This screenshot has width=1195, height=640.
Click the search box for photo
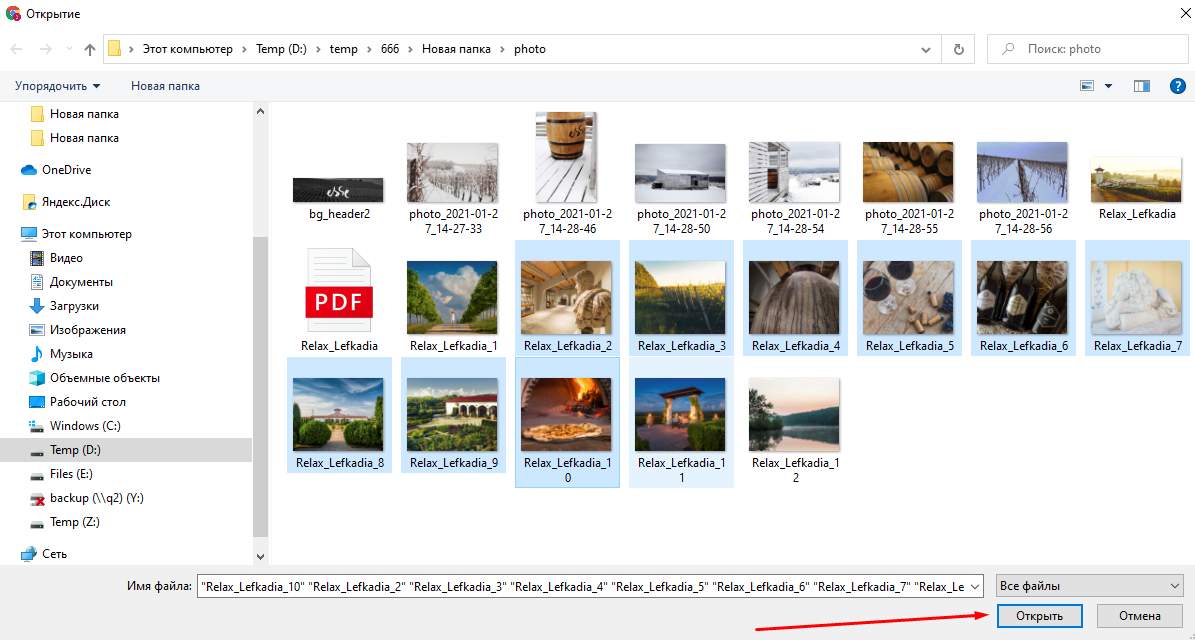click(1088, 49)
